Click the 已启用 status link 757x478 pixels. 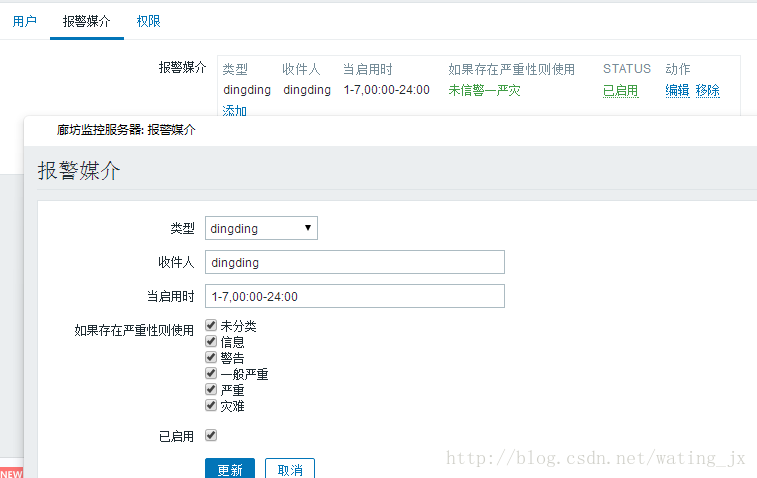coord(620,90)
